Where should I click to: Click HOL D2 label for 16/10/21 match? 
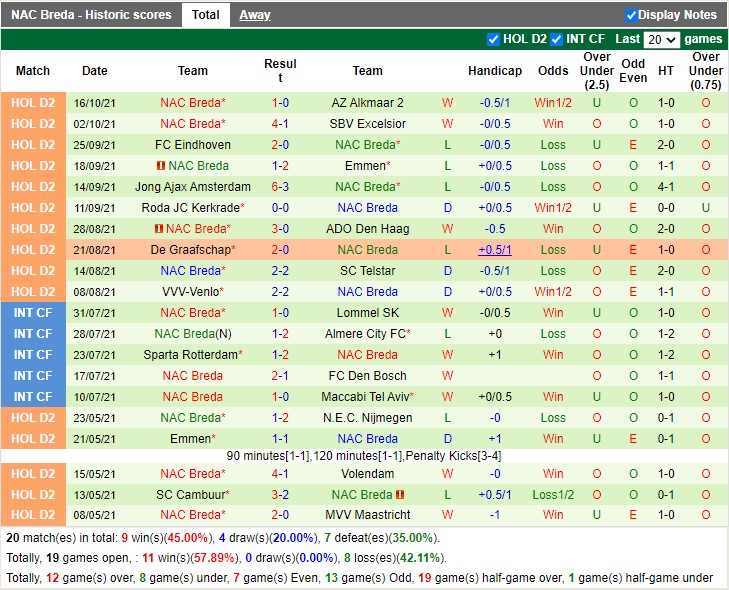pyautogui.click(x=33, y=103)
